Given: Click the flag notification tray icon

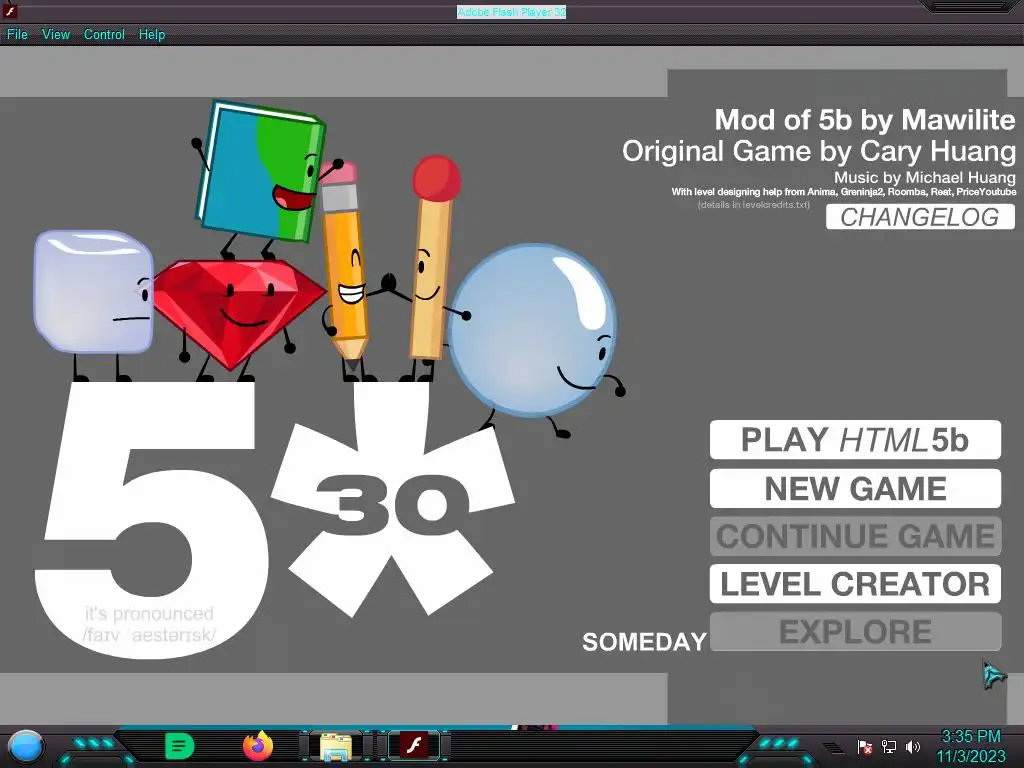Looking at the screenshot, I should click(x=865, y=746).
